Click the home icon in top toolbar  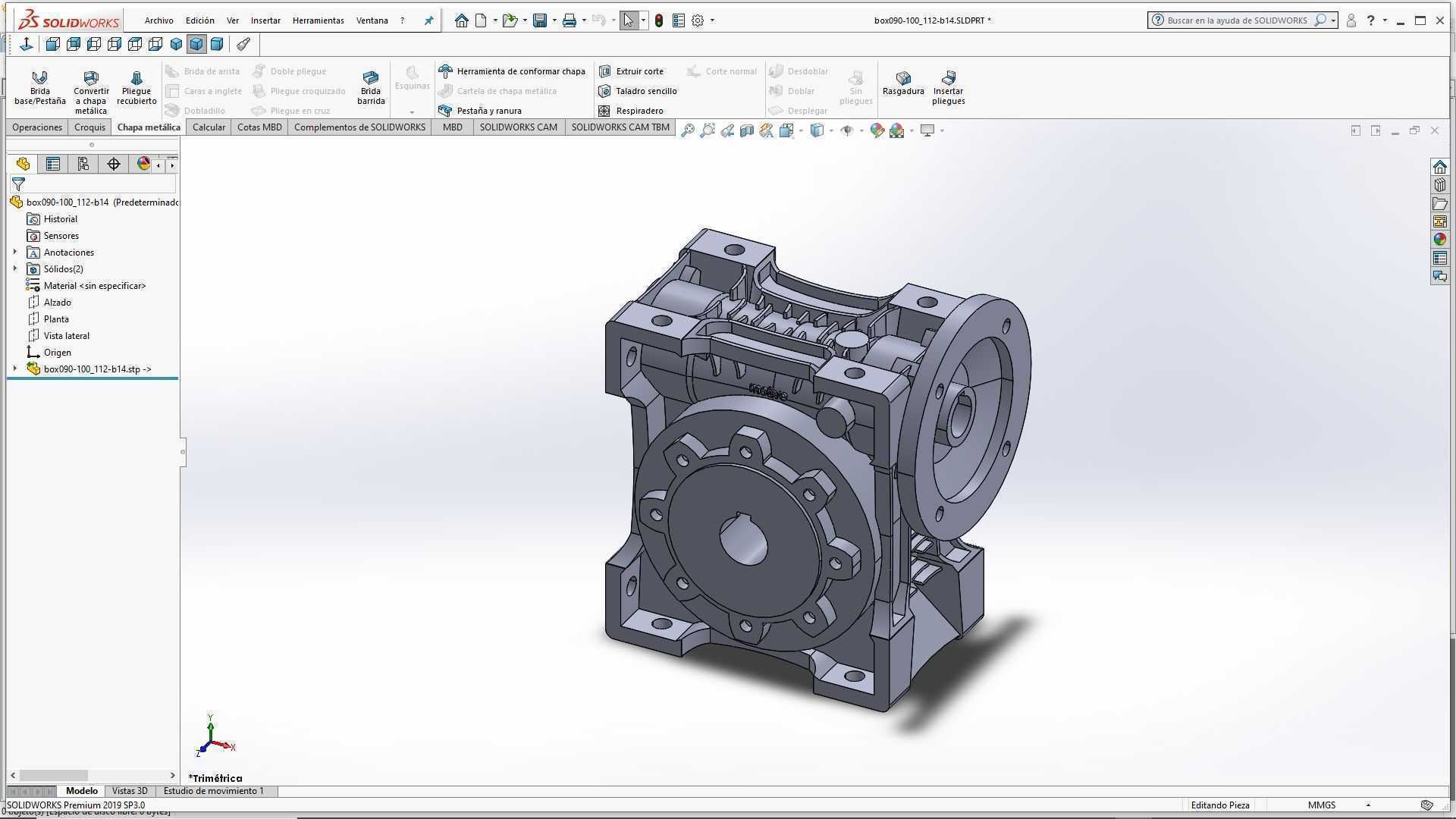[461, 20]
